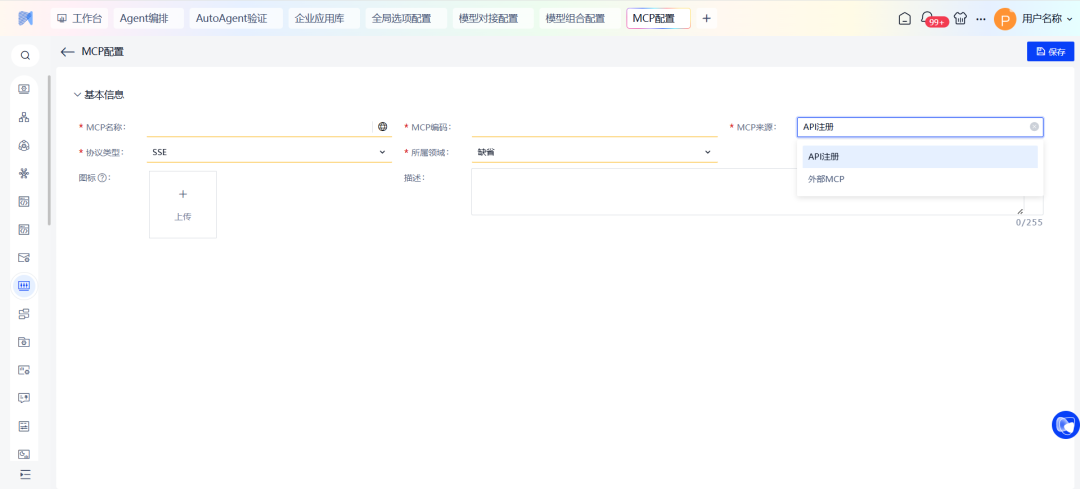
Task: Open the 所属领域 dropdown
Action: pos(594,152)
